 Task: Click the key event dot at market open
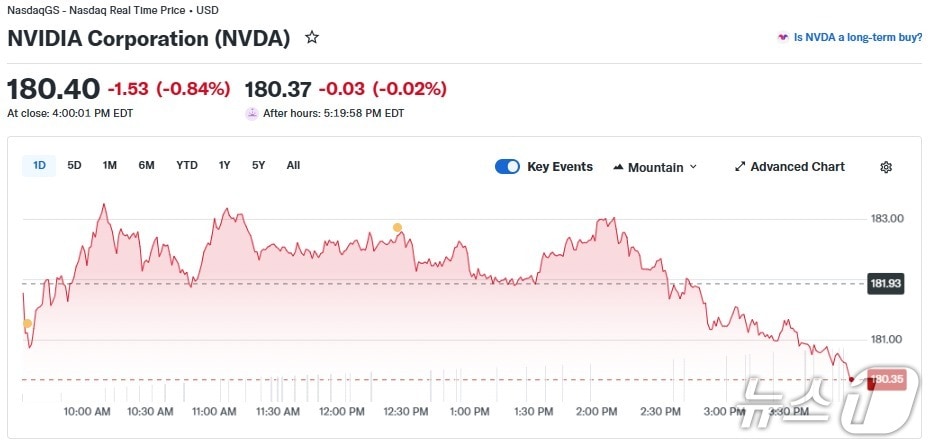(x=27, y=324)
